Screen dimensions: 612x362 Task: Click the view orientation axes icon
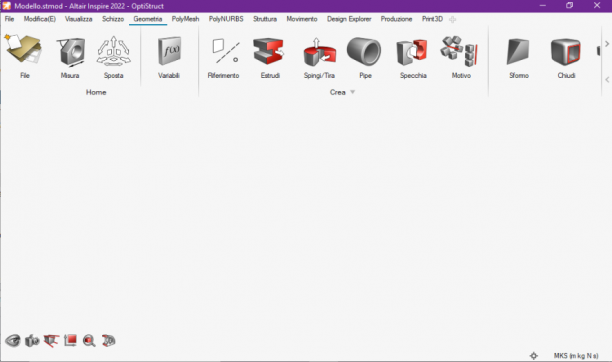pos(51,341)
